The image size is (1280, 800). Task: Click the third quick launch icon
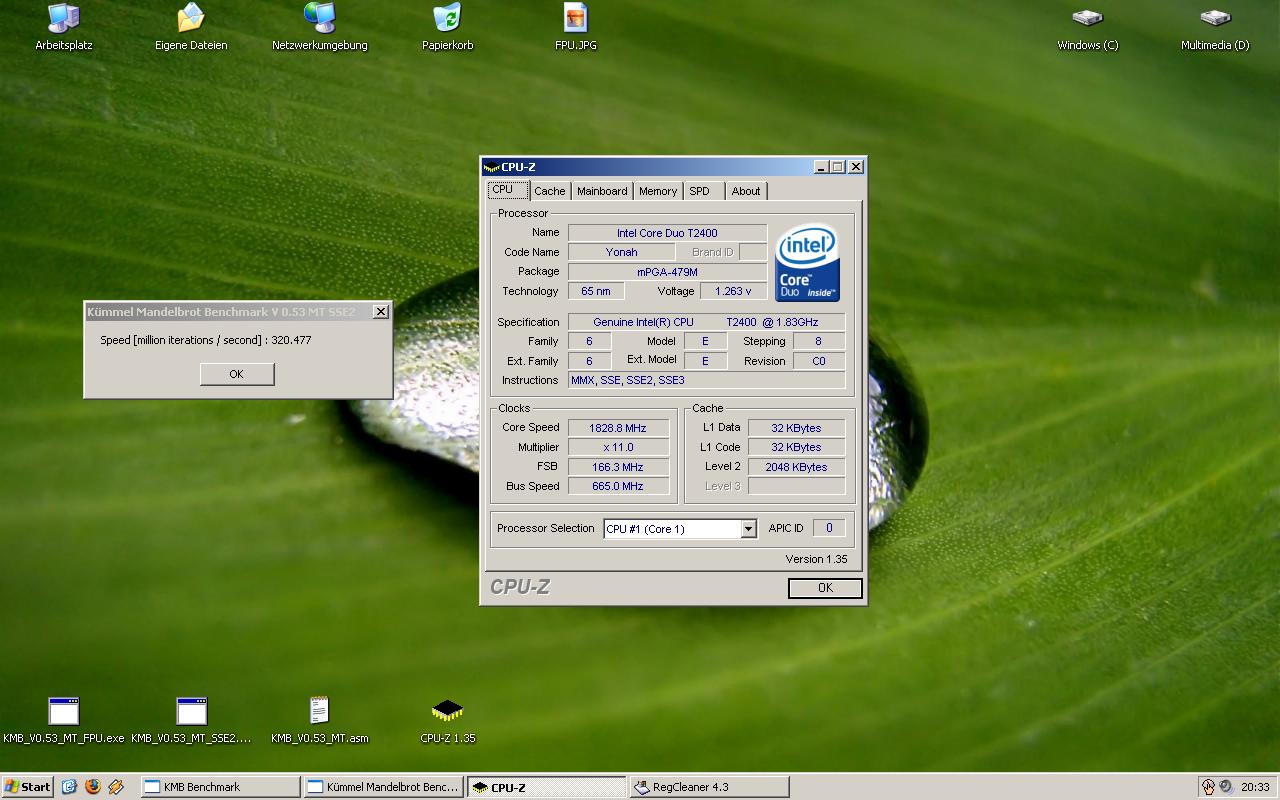point(116,787)
